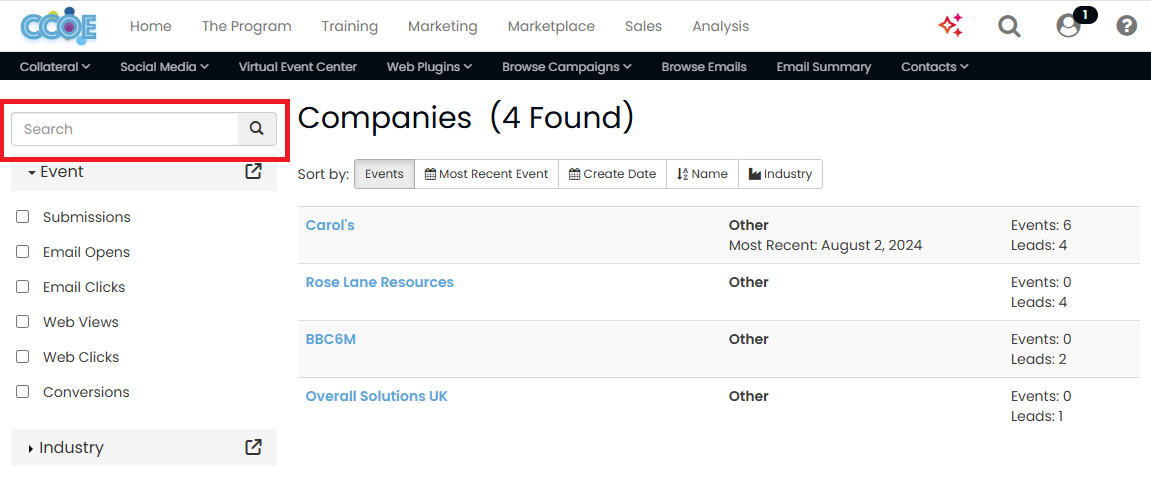Viewport: 1151px width, 483px height.
Task: Sort companies by Industry
Action: click(x=780, y=174)
